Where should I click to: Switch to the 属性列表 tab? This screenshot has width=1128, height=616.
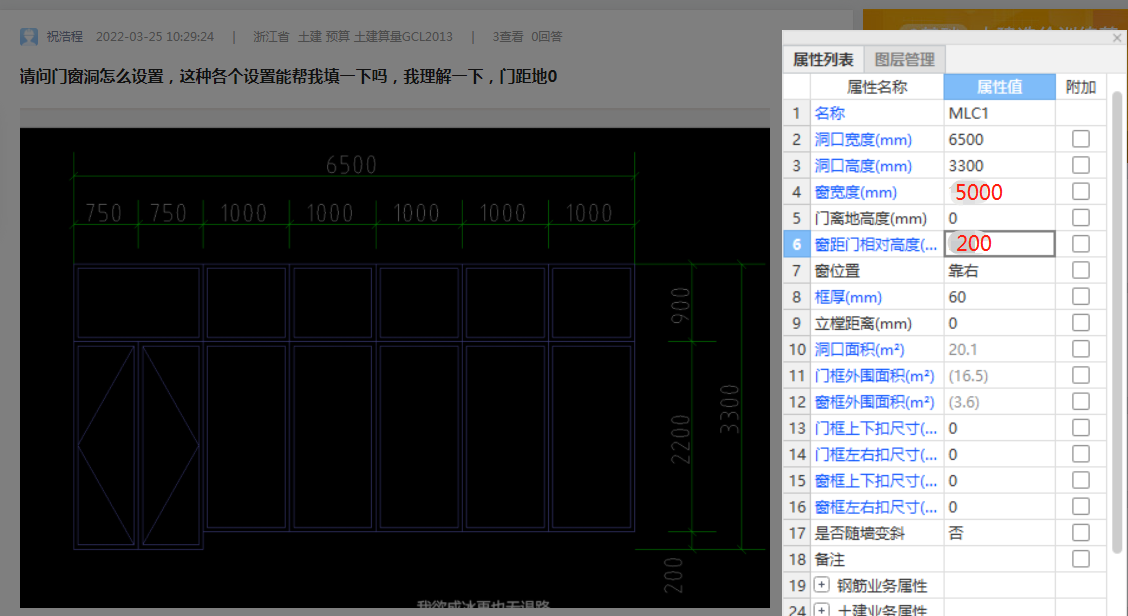click(823, 60)
